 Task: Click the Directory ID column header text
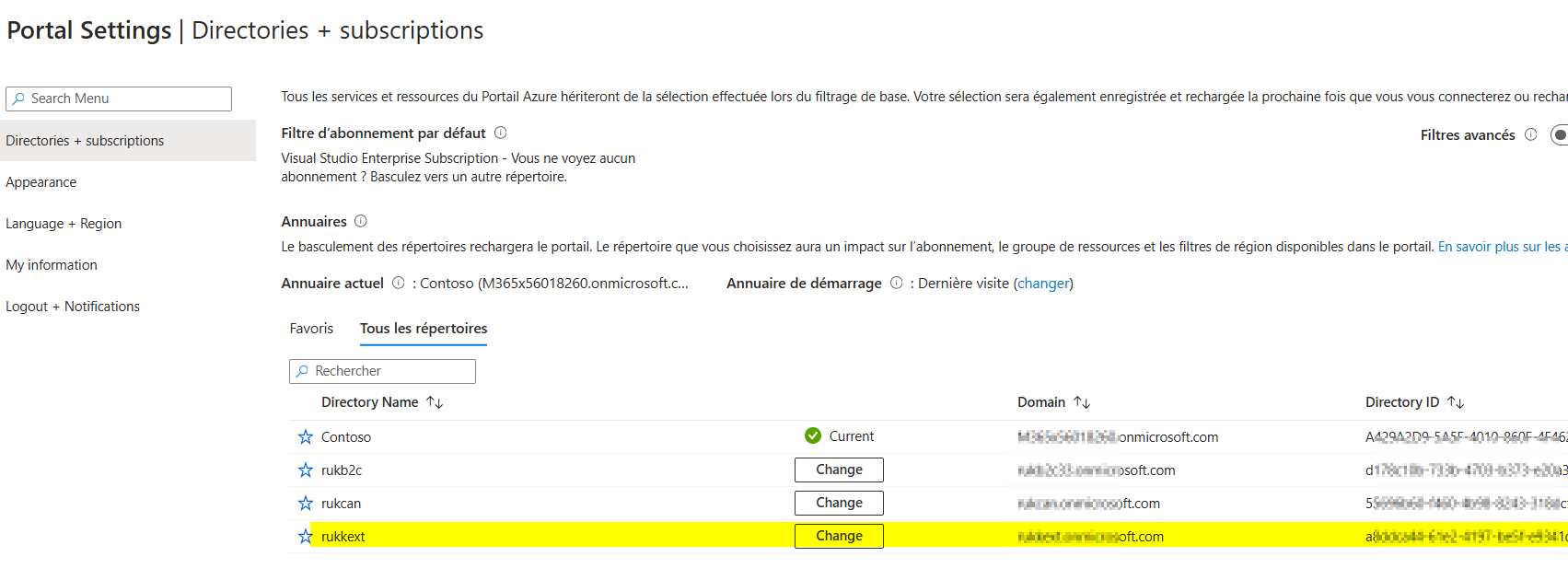(x=1402, y=402)
